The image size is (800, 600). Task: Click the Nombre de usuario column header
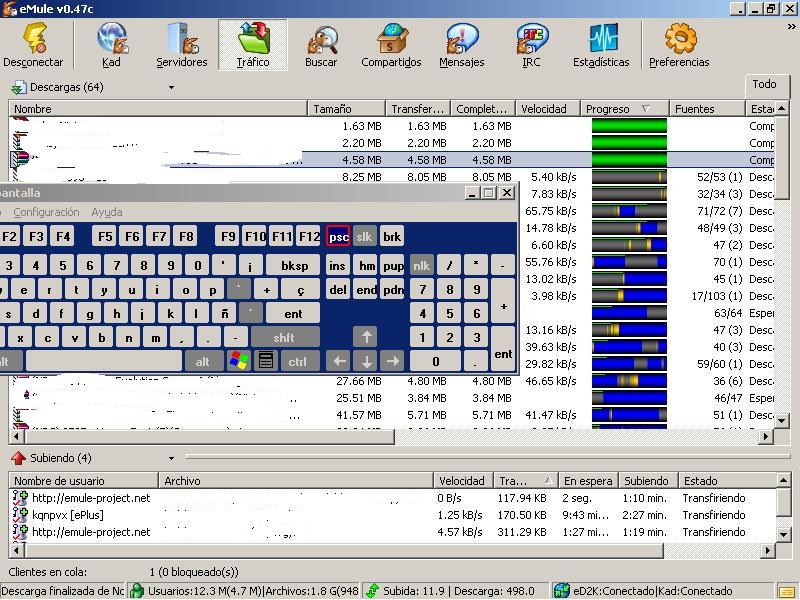coord(84,481)
